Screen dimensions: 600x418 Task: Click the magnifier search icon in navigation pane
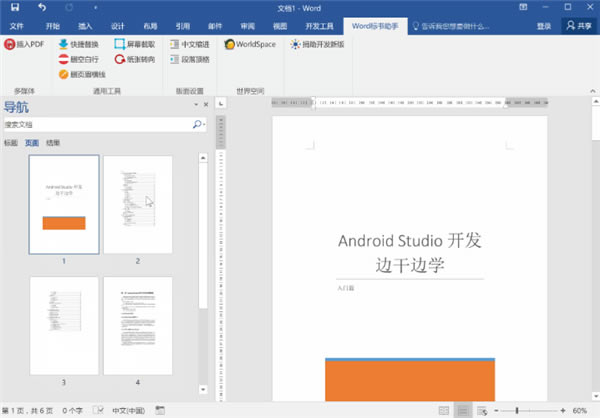[x=197, y=124]
